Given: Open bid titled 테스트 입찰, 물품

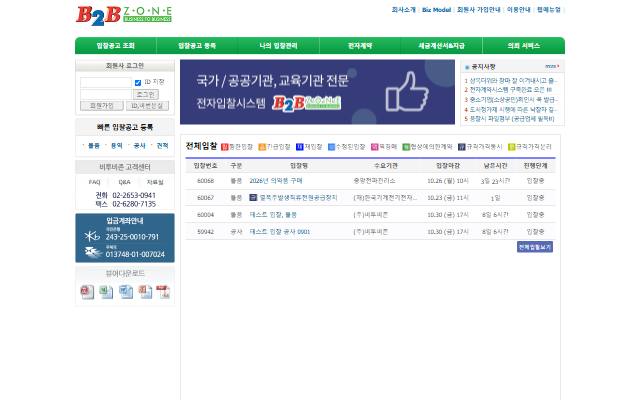Looking at the screenshot, I should (273, 215).
